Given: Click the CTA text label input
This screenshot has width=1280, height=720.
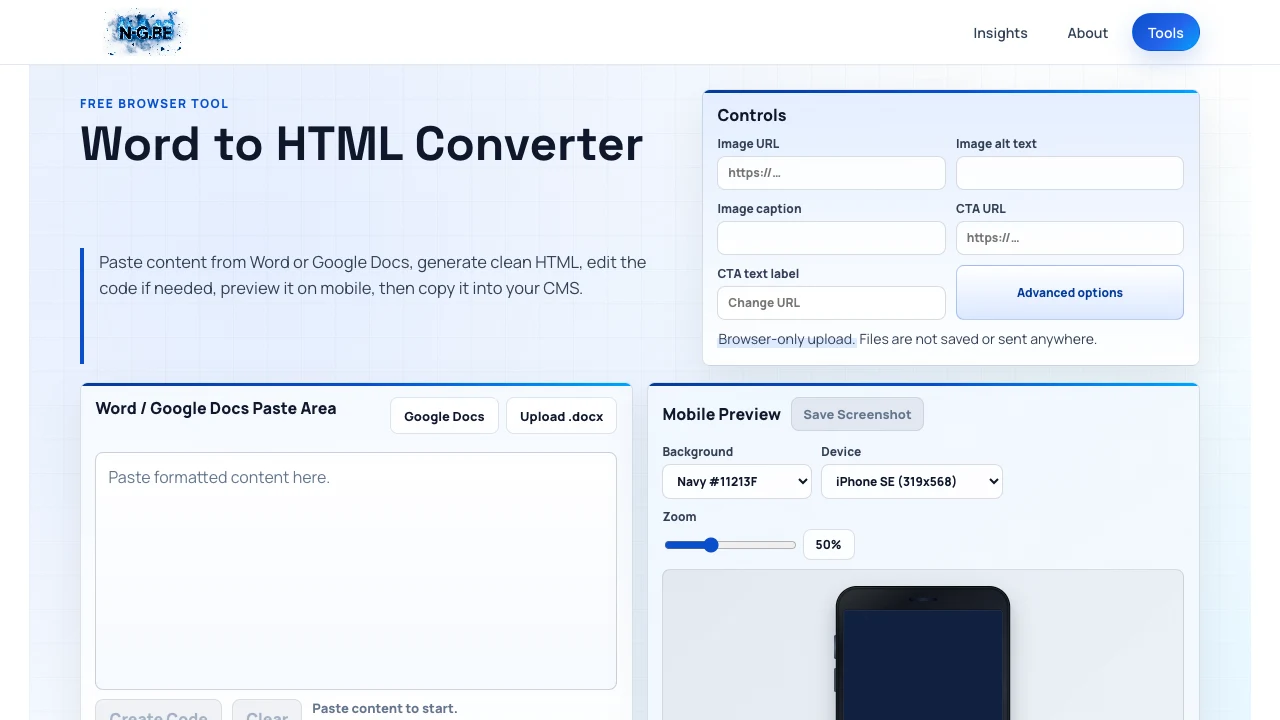Looking at the screenshot, I should (831, 303).
